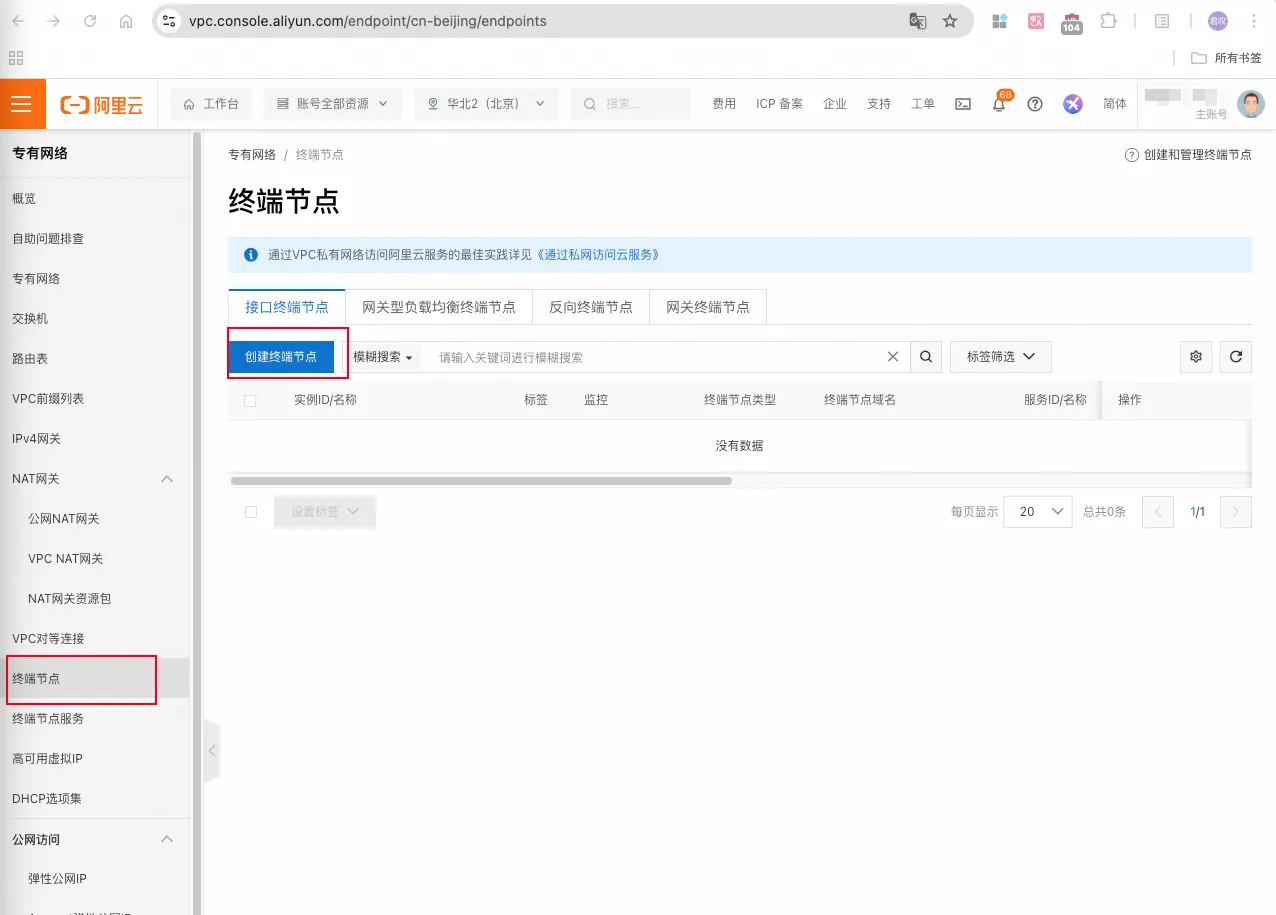
Task: Click the user avatar in header
Action: [x=1251, y=104]
